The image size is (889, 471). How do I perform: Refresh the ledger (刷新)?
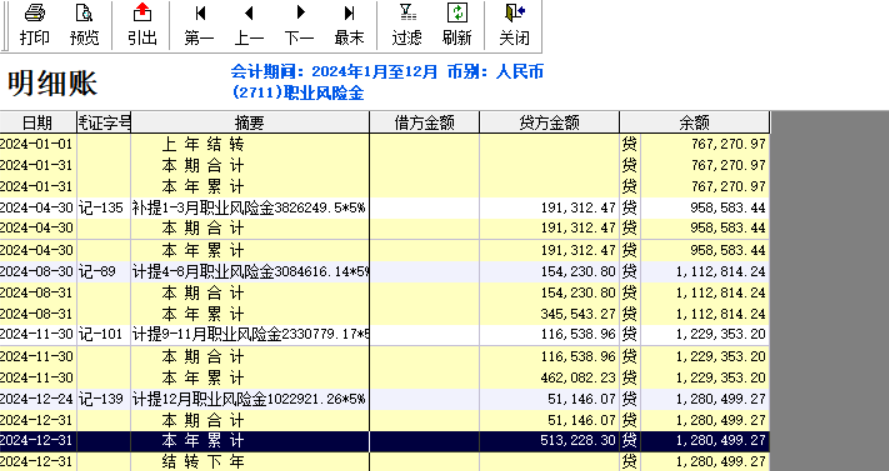tap(457, 25)
